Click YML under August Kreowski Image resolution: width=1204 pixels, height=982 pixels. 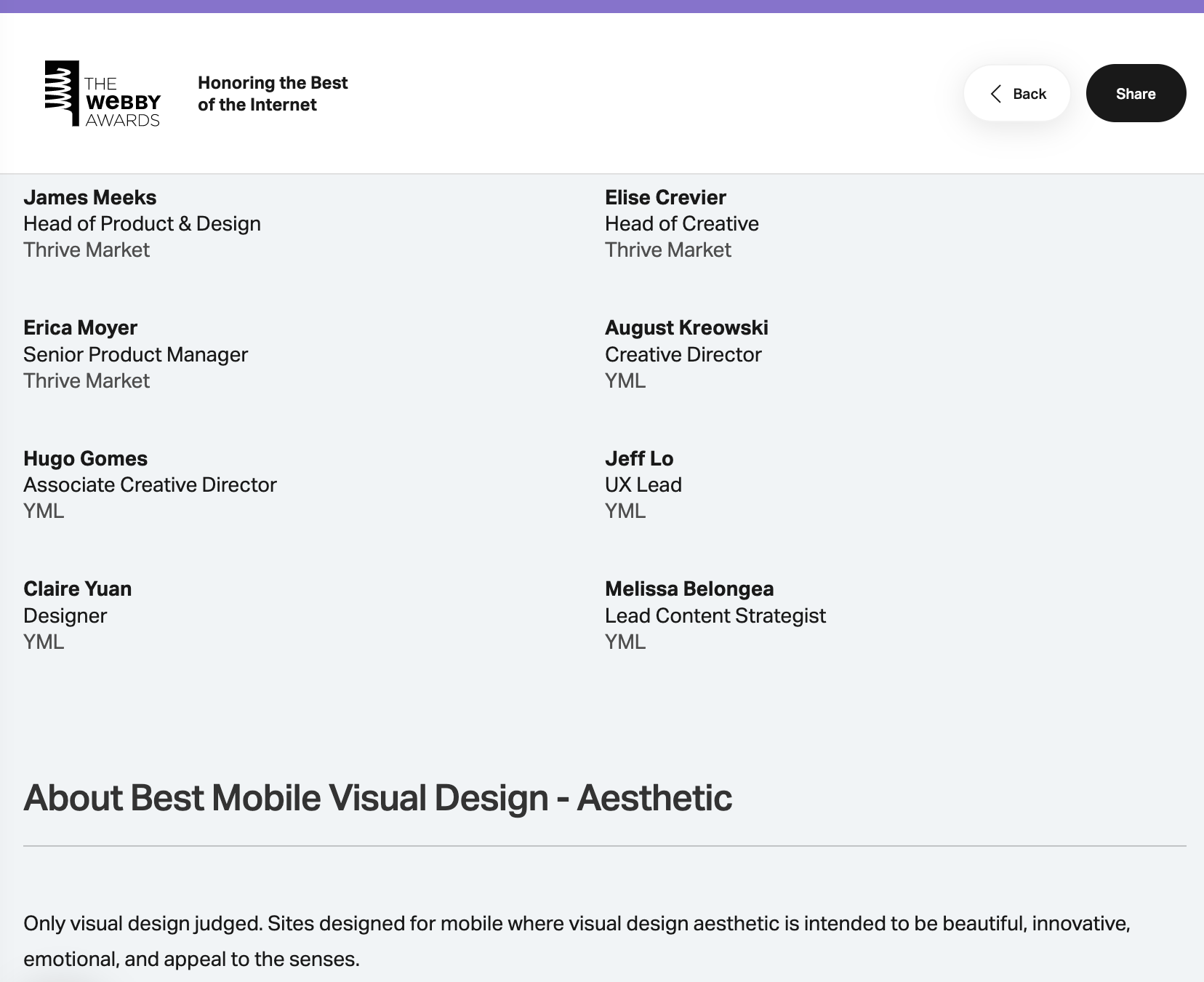click(x=625, y=380)
